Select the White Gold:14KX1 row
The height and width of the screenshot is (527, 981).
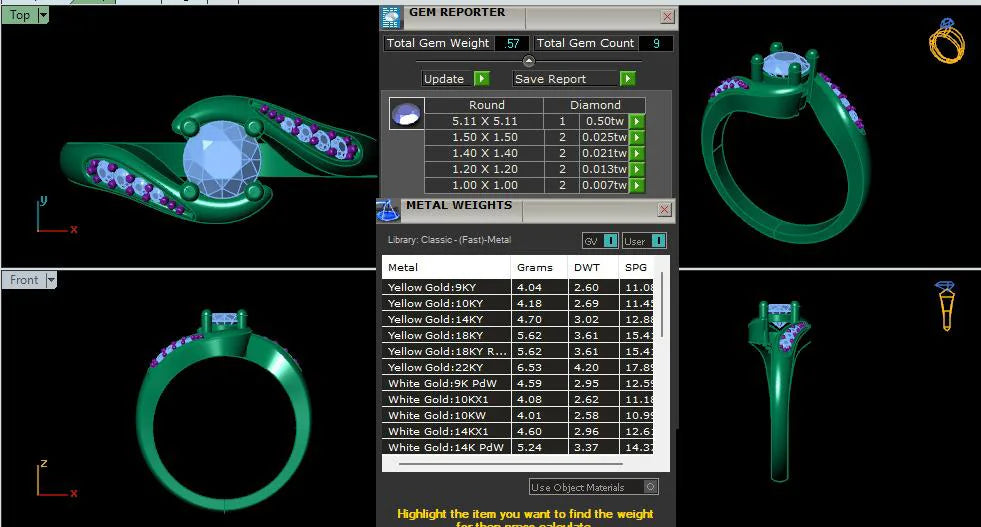[x=518, y=431]
